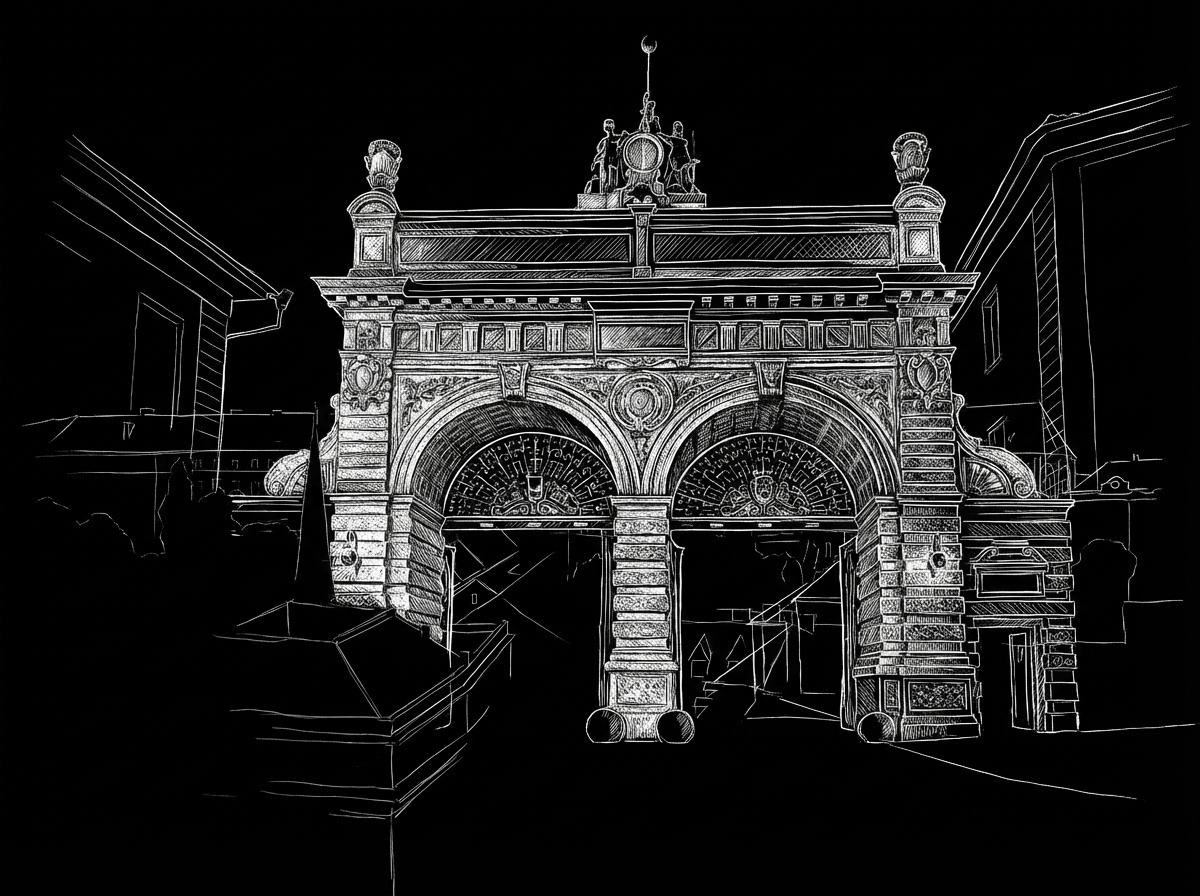Click the gutter corner on the left building

tap(280, 298)
